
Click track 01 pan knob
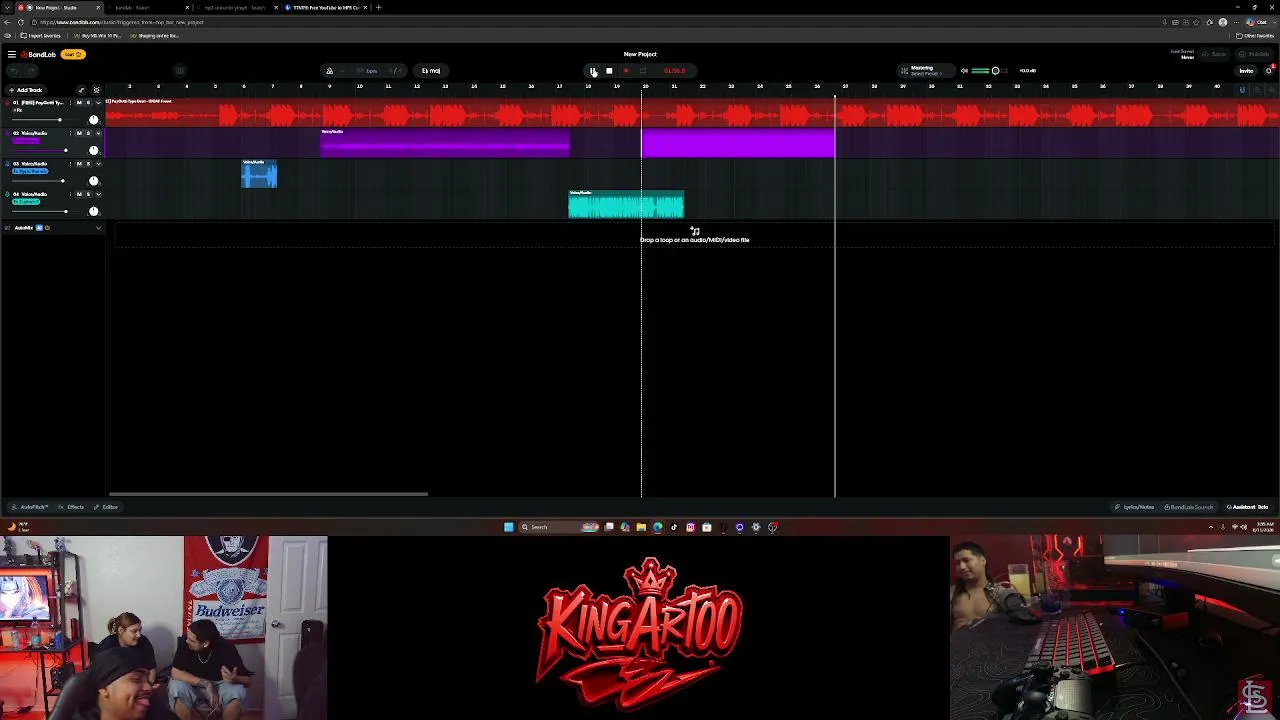(x=94, y=120)
